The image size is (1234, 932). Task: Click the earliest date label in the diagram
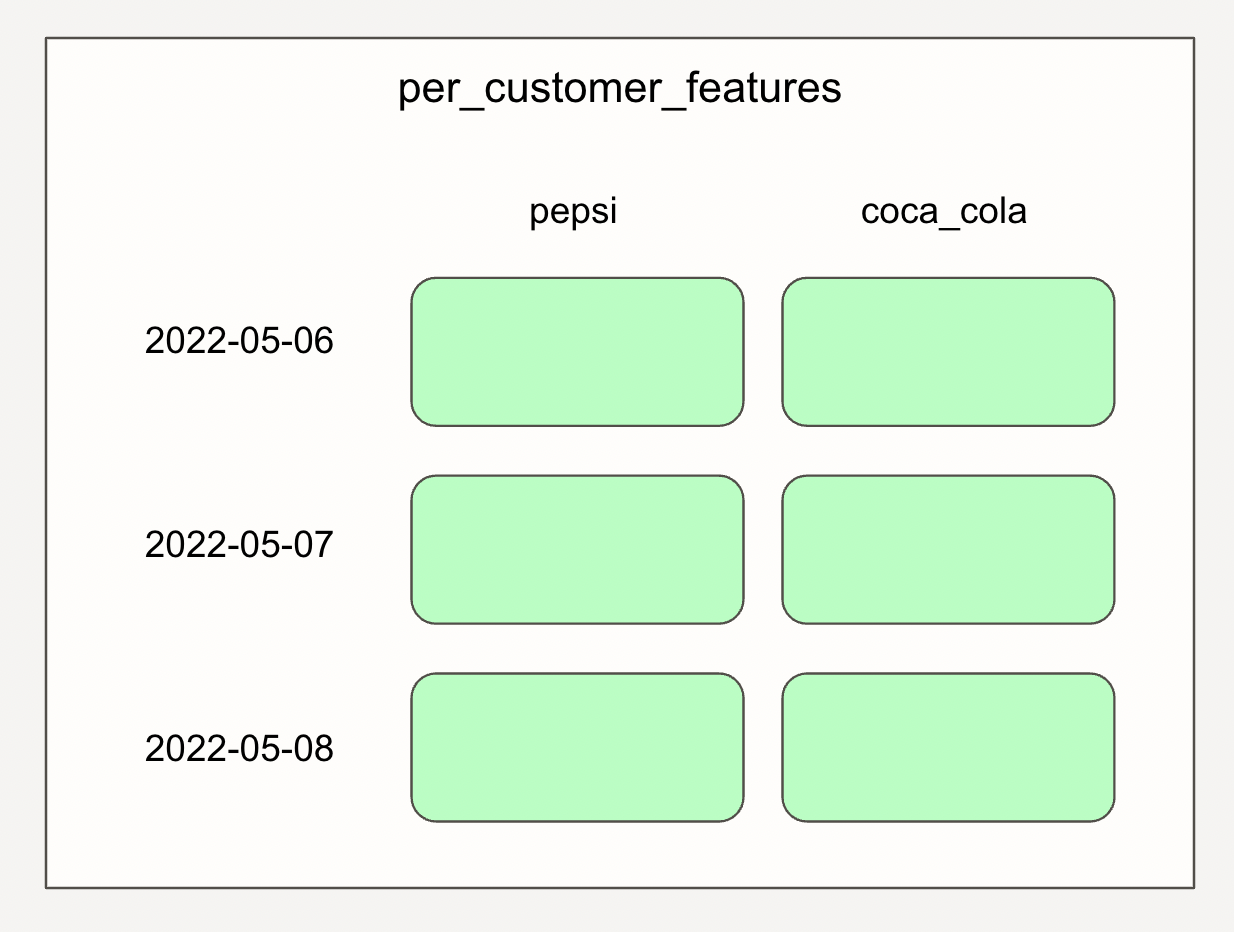pos(239,342)
